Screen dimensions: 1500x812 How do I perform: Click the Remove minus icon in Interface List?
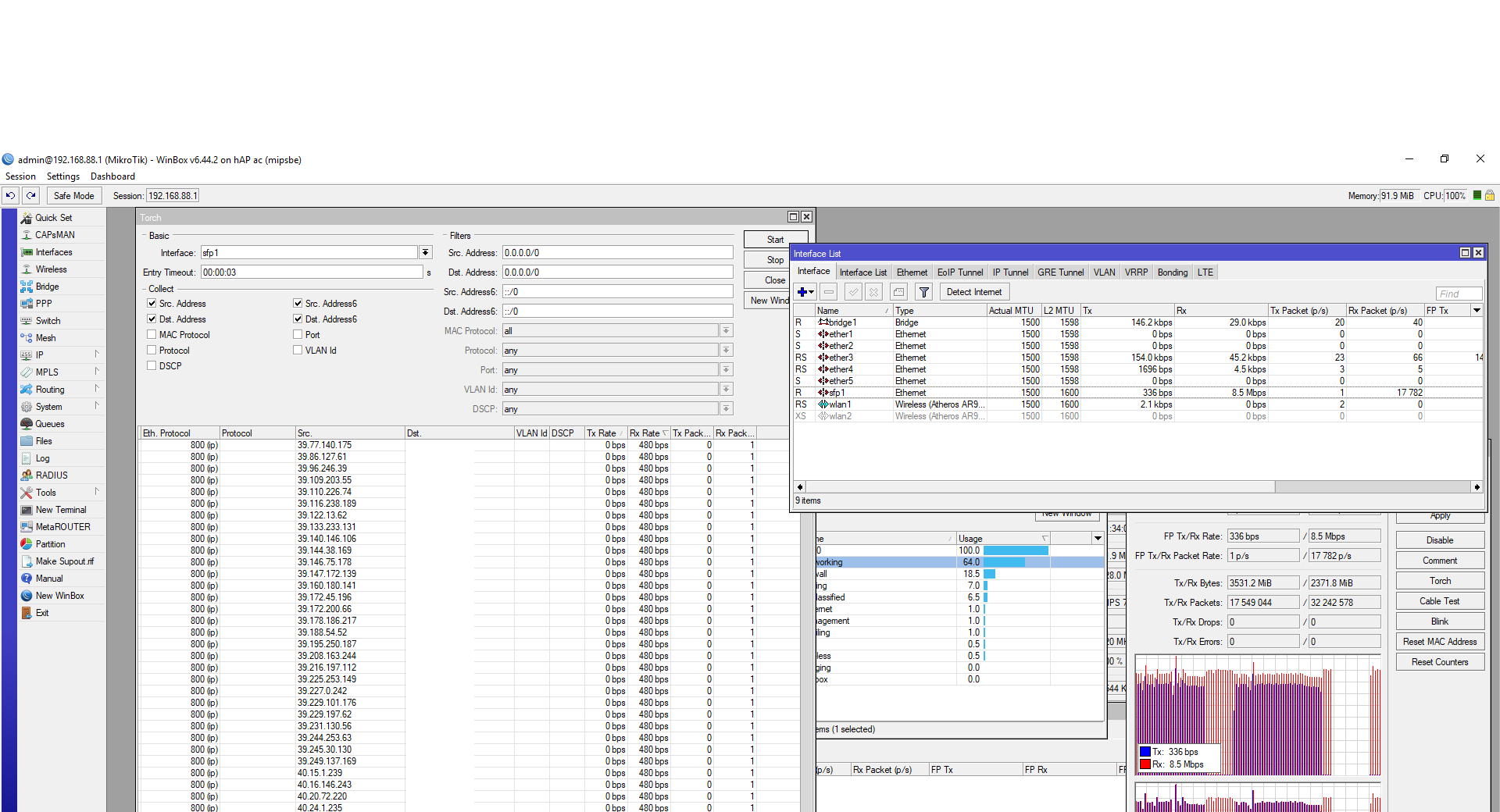tap(829, 292)
